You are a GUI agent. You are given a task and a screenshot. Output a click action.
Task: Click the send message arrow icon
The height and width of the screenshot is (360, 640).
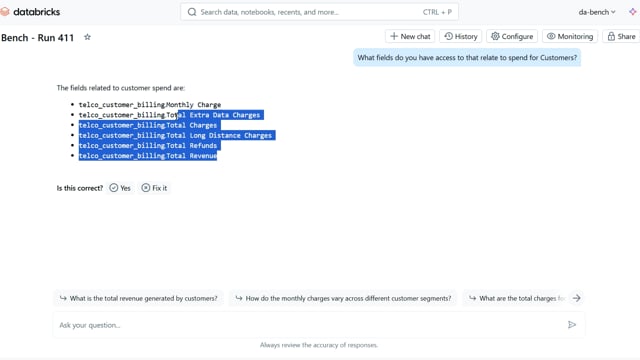pyautogui.click(x=572, y=324)
